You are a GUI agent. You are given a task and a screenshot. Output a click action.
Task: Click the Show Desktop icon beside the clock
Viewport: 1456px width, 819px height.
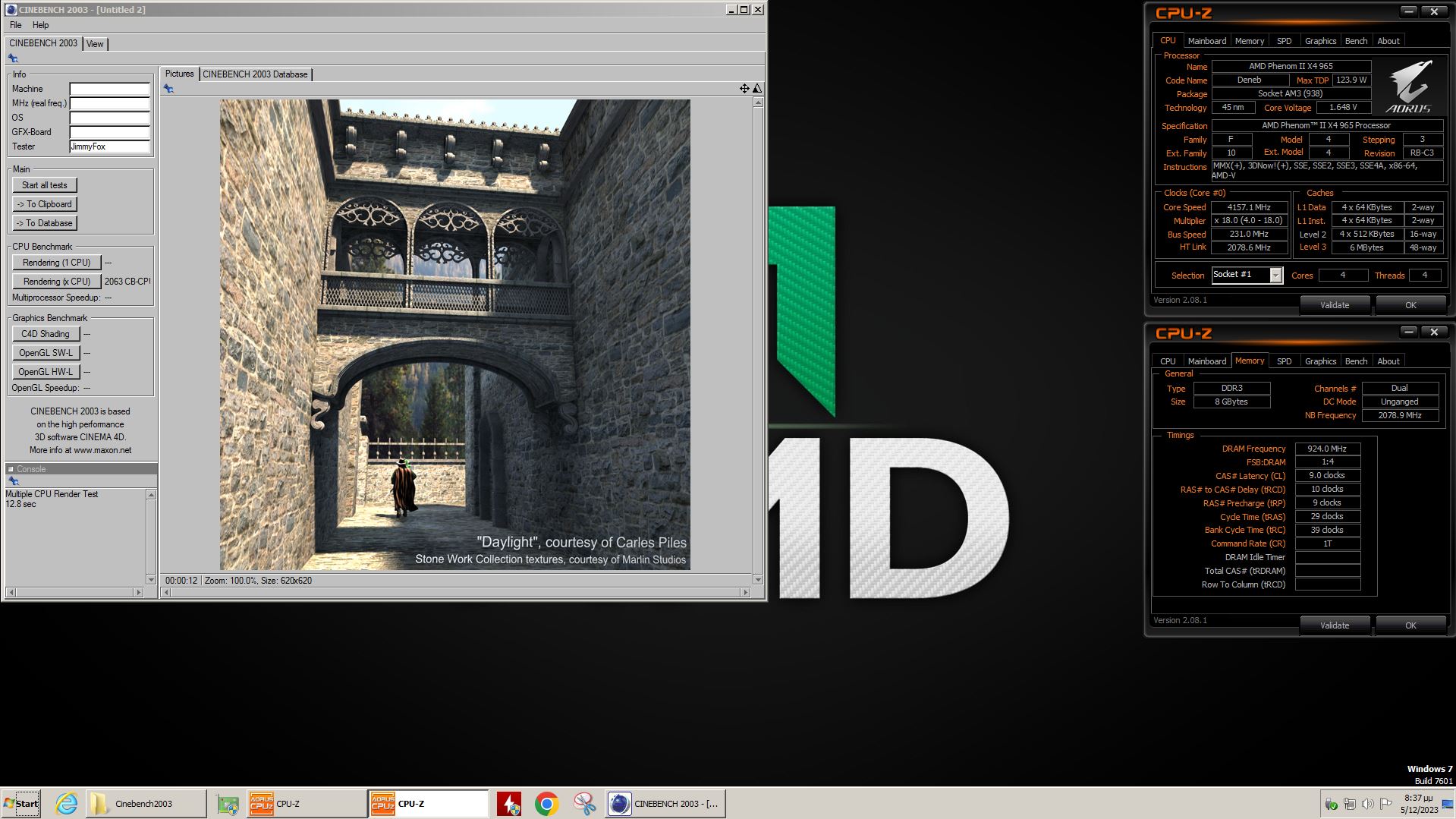1448,804
